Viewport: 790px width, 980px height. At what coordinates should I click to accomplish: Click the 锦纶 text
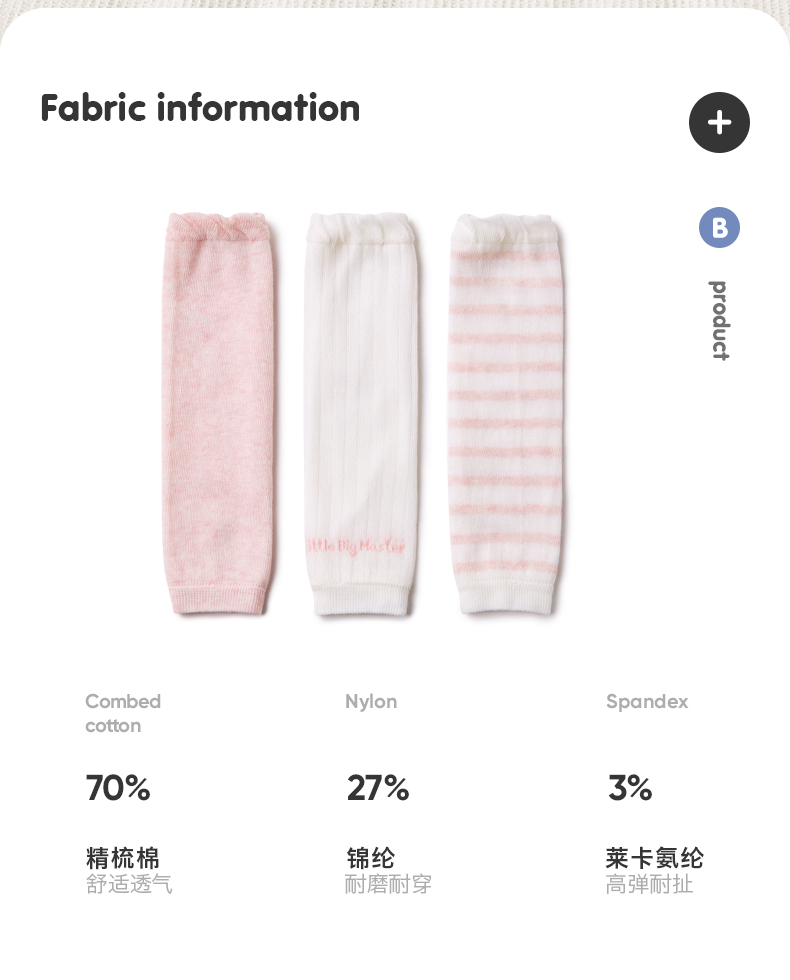371,858
